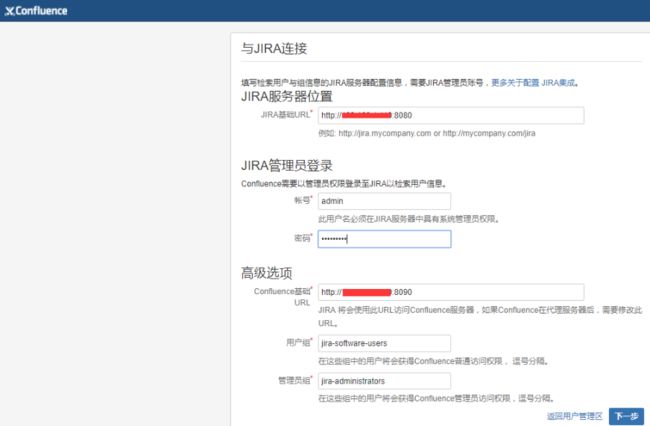Viewport: 650px width, 426px height.
Task: Click the 帐号 field containing admin
Action: coord(384,201)
